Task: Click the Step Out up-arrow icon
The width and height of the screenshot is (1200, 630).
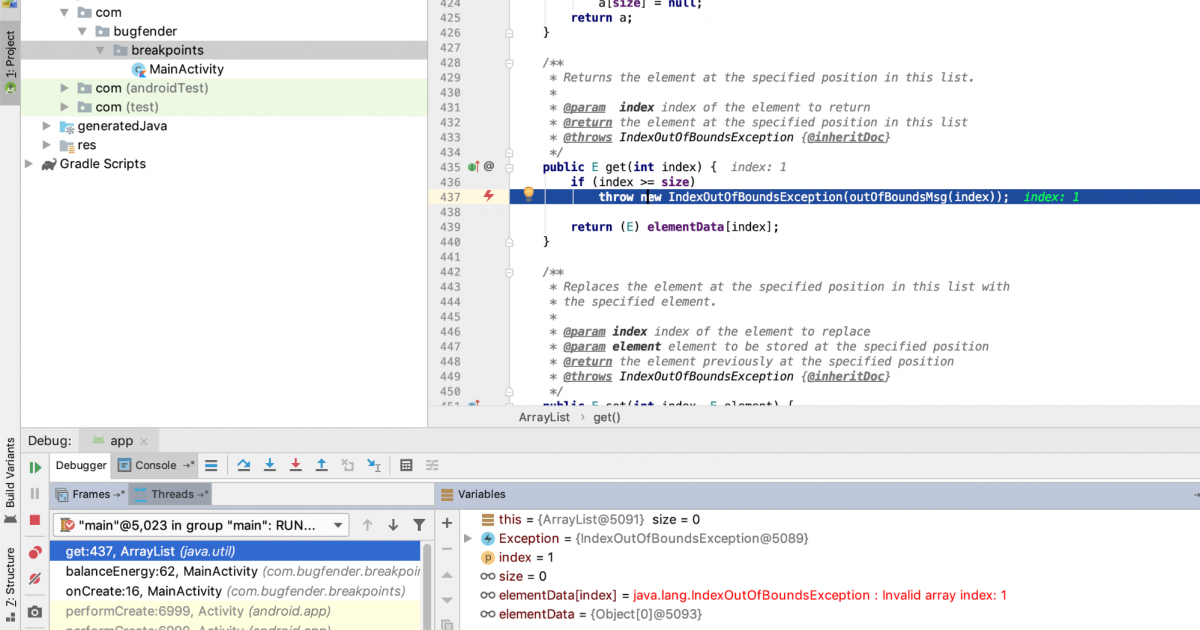Action: pyautogui.click(x=322, y=465)
